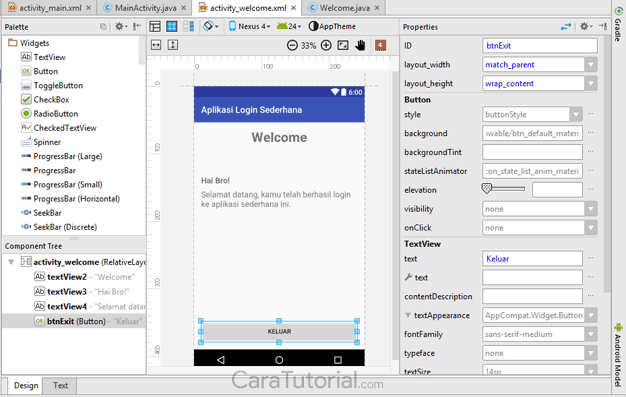626x397 pixels.
Task: Select the Blueprint view icon
Action: (x=172, y=26)
